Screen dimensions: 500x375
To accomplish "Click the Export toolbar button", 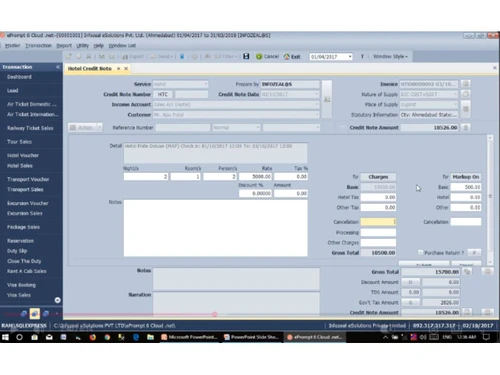I will [x=133, y=57].
